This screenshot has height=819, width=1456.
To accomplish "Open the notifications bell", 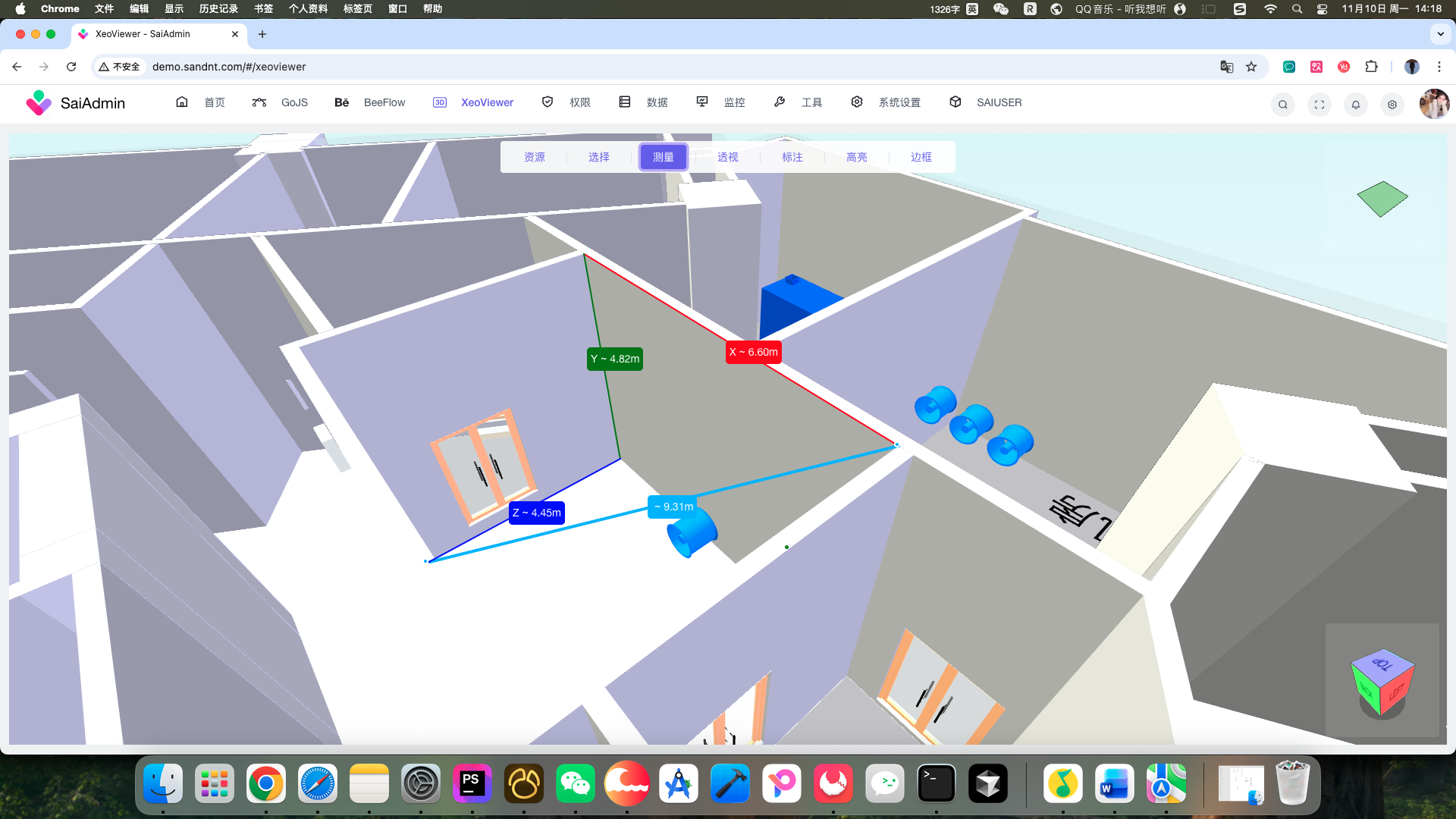I will coord(1355,105).
